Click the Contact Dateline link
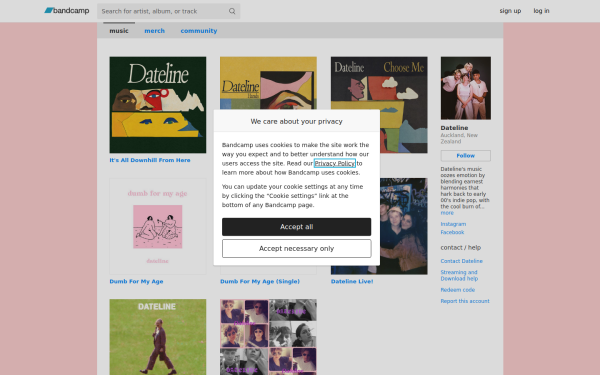Viewport: 600px width, 375px height. [461, 261]
